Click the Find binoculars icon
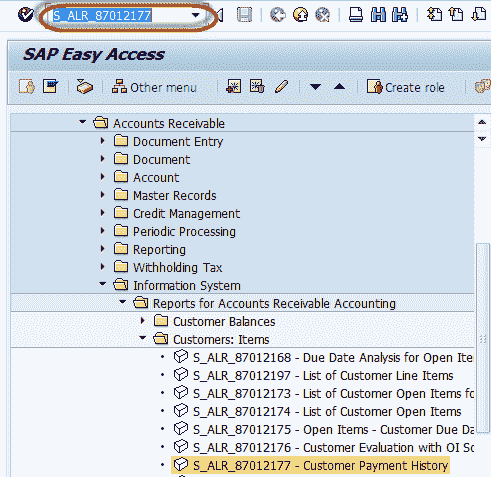The width and height of the screenshot is (491, 477). point(378,15)
